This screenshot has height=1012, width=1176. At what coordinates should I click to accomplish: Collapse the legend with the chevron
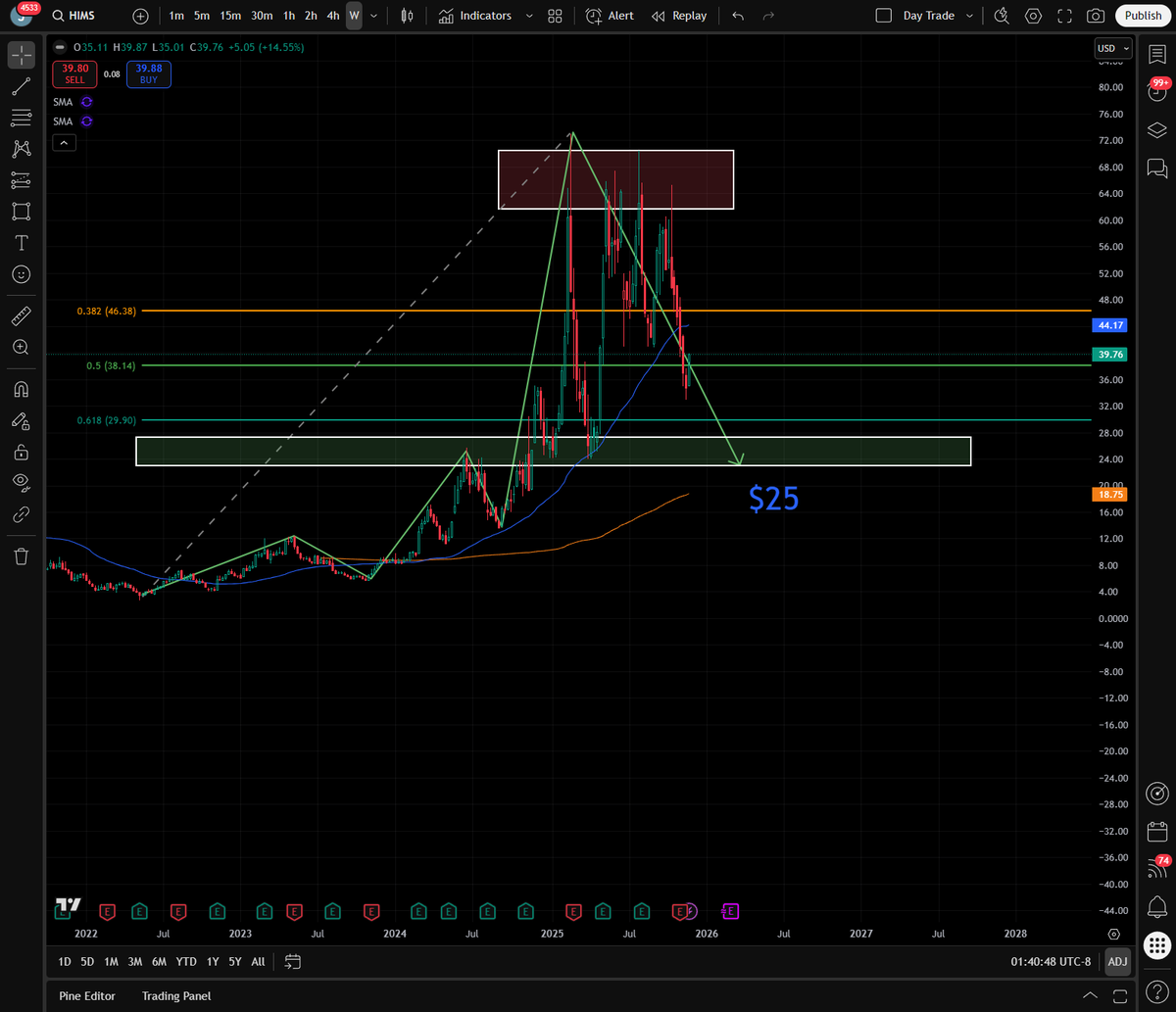(x=64, y=142)
